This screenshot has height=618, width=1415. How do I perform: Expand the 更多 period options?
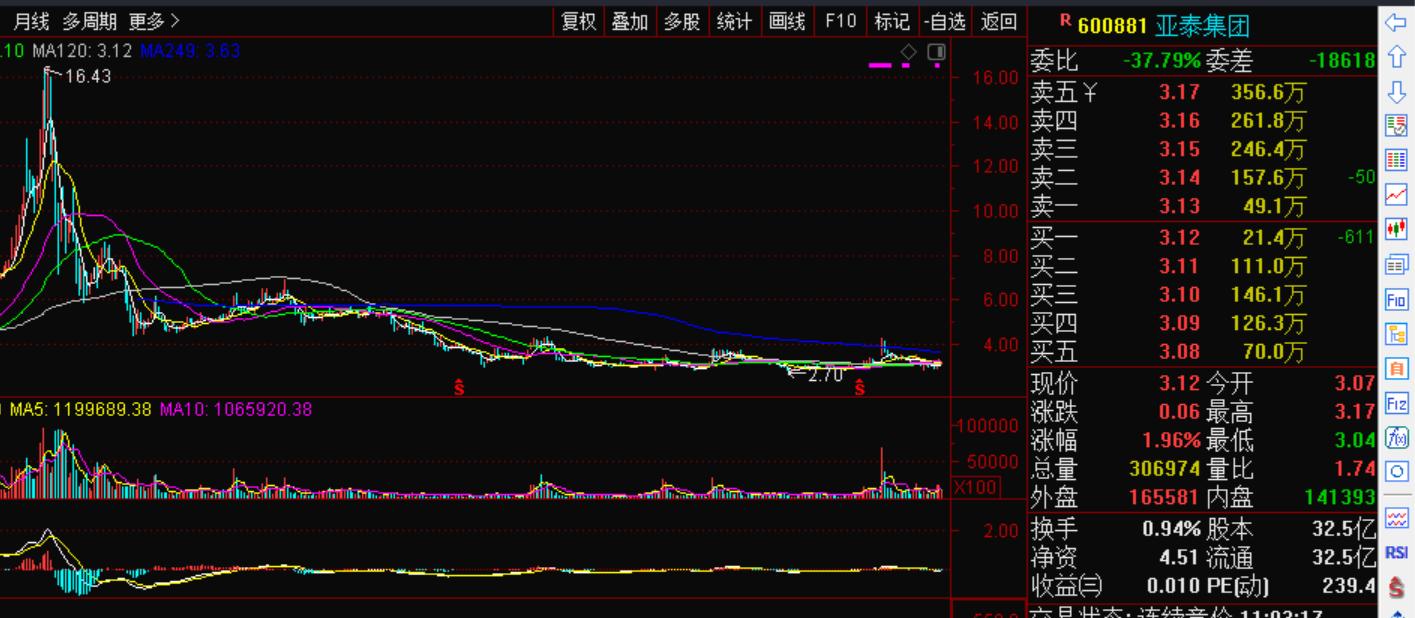(x=154, y=21)
